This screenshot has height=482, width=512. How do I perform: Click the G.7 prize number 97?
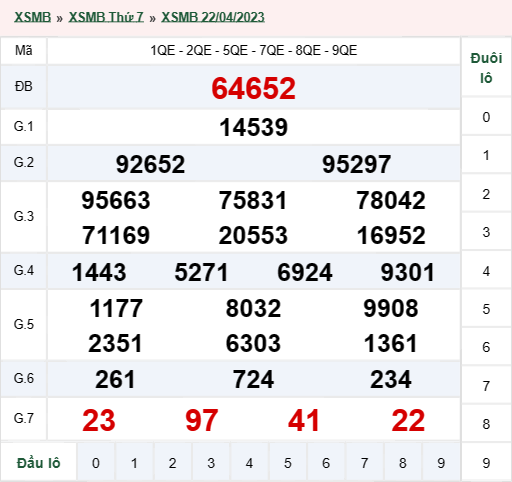point(202,420)
